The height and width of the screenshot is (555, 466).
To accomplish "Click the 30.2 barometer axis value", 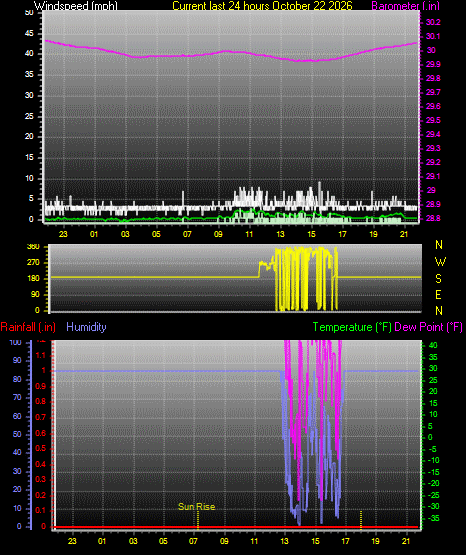I will tap(433, 22).
